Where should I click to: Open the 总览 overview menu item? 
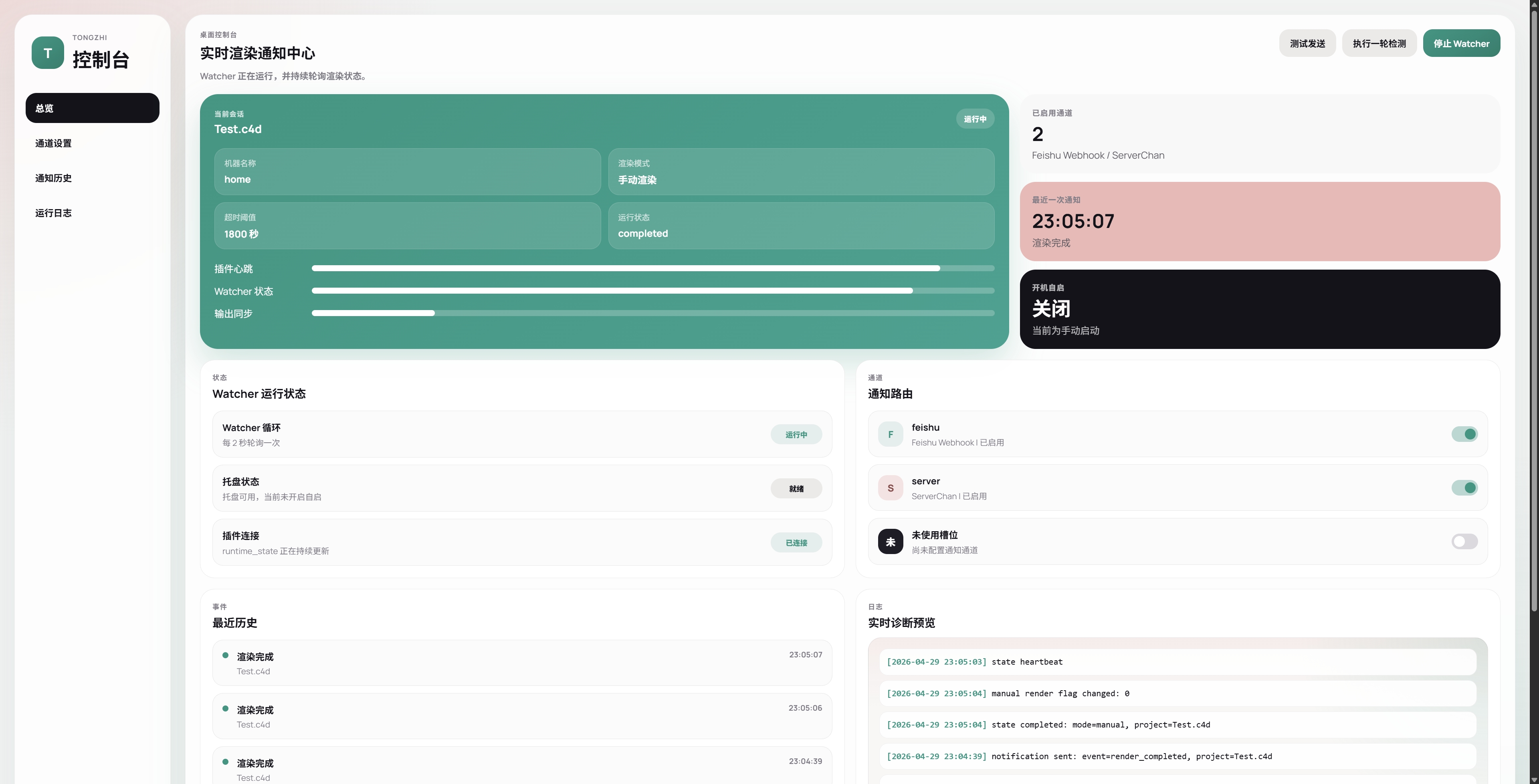pyautogui.click(x=93, y=108)
